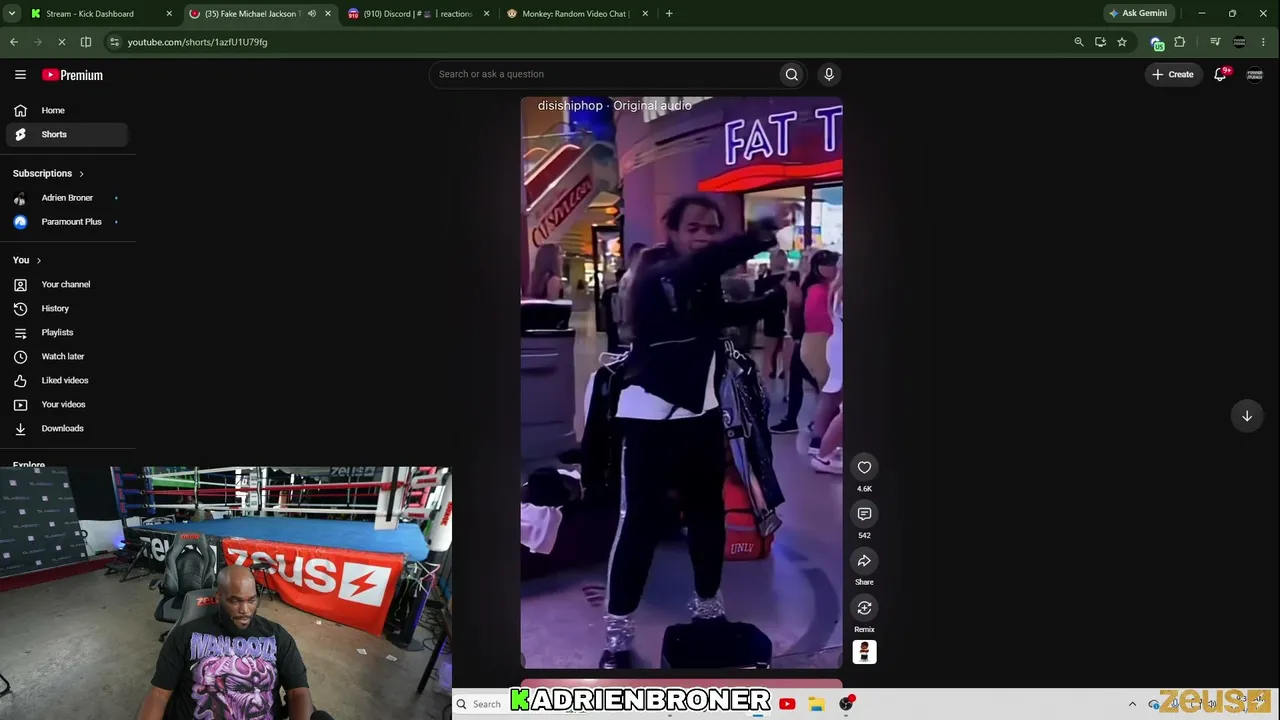
Task: Open the account avatar menu
Action: pos(1254,74)
